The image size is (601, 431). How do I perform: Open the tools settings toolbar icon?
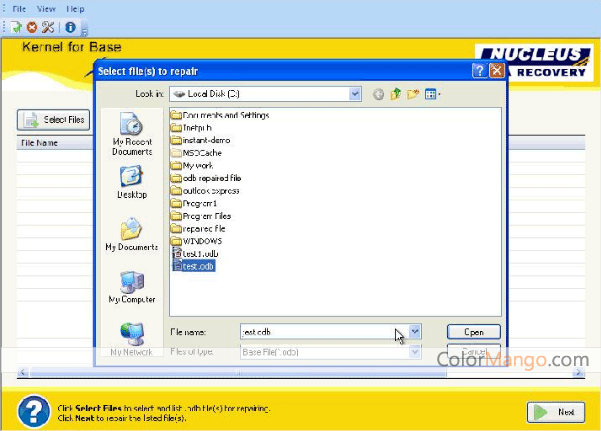tap(48, 27)
